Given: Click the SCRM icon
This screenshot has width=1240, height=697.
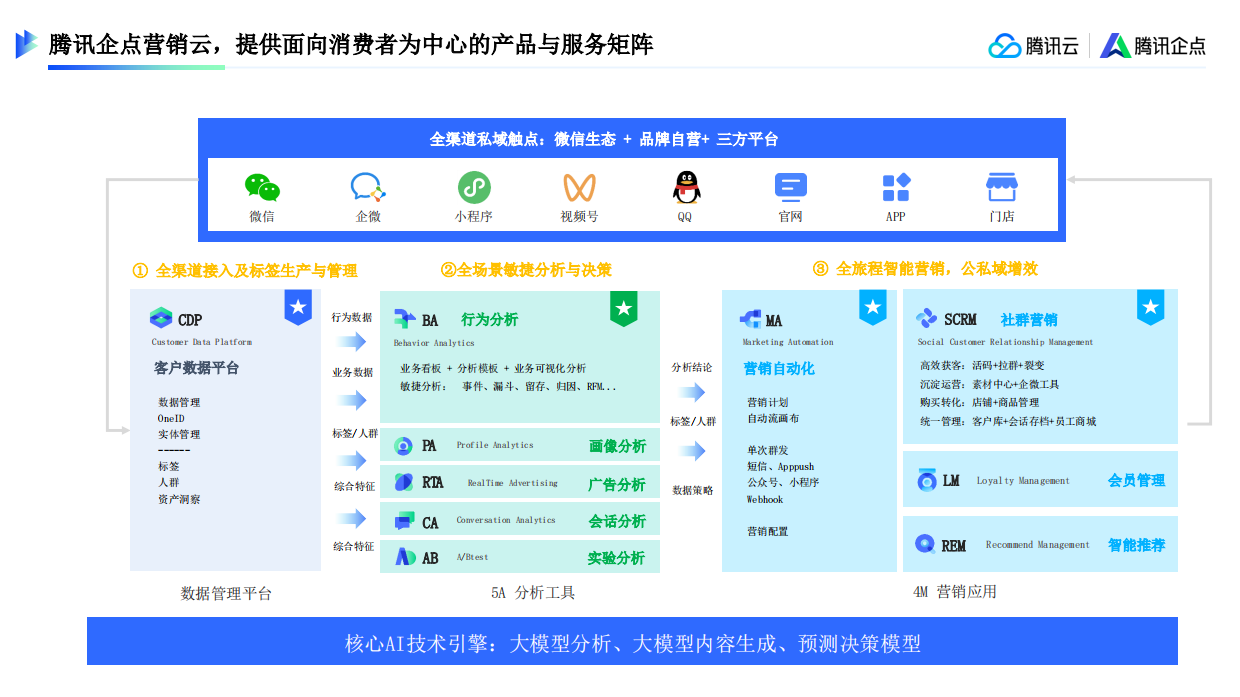Looking at the screenshot, I should (x=927, y=319).
